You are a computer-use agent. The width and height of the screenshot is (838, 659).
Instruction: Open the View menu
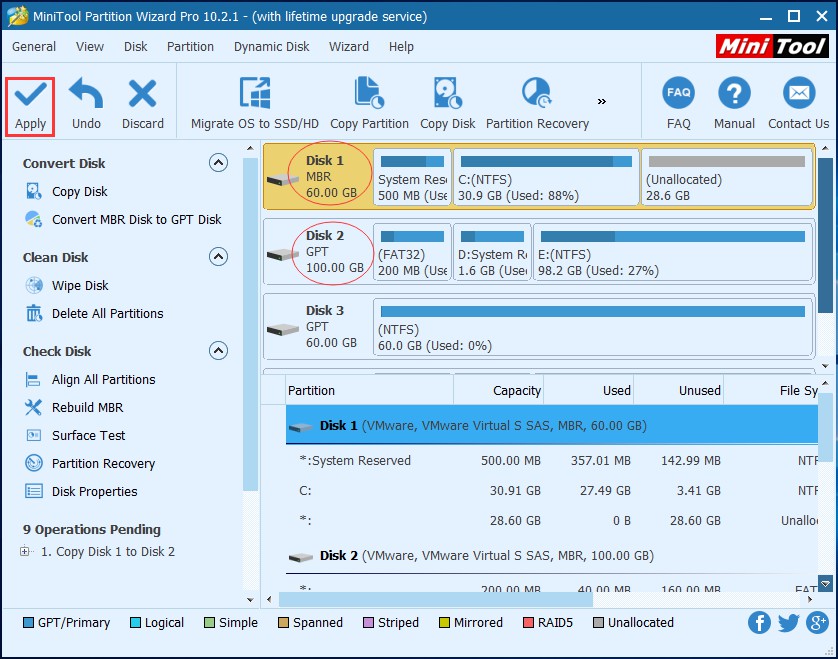90,47
